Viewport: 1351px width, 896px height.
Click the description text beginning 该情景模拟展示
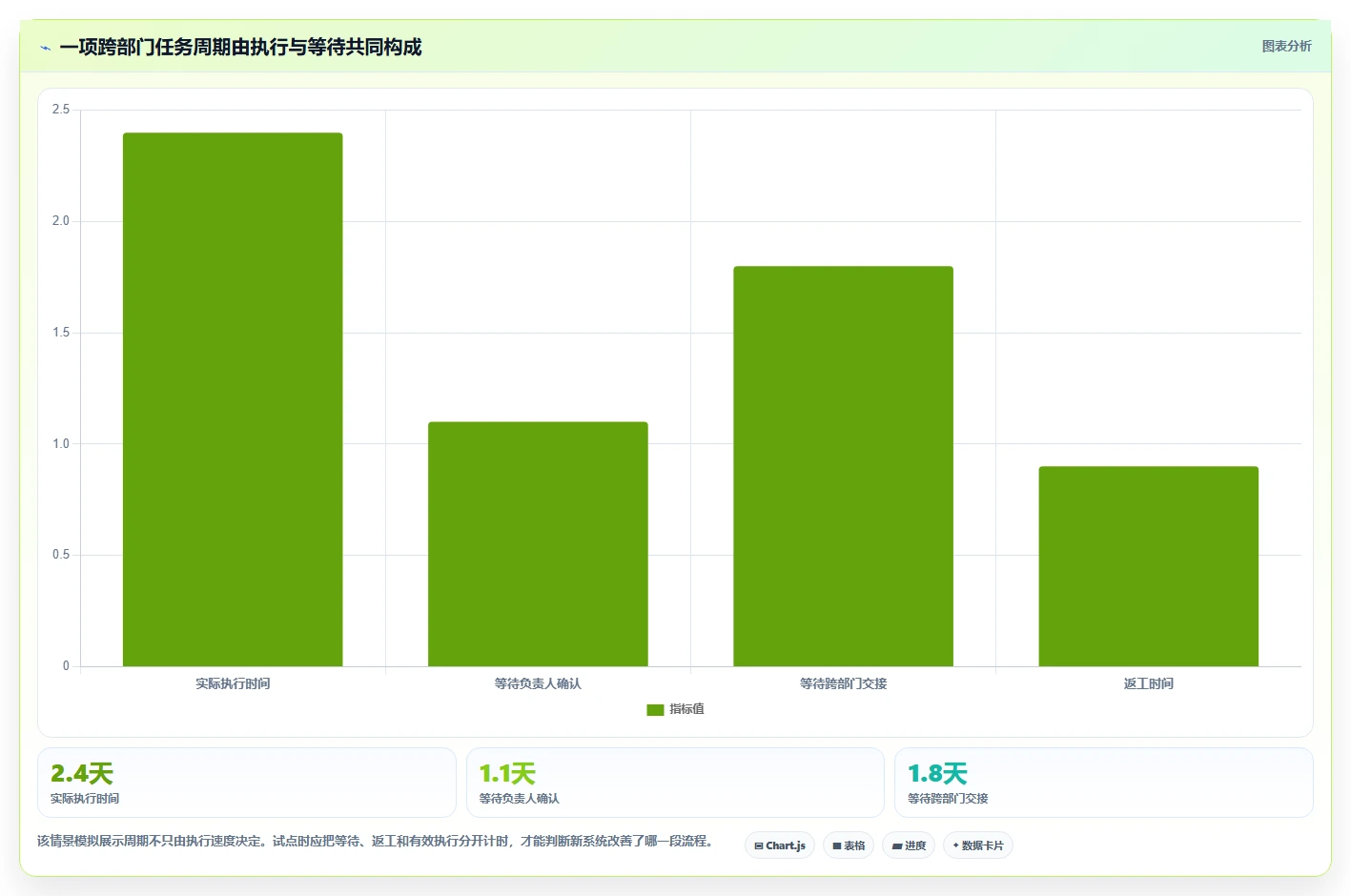[375, 841]
